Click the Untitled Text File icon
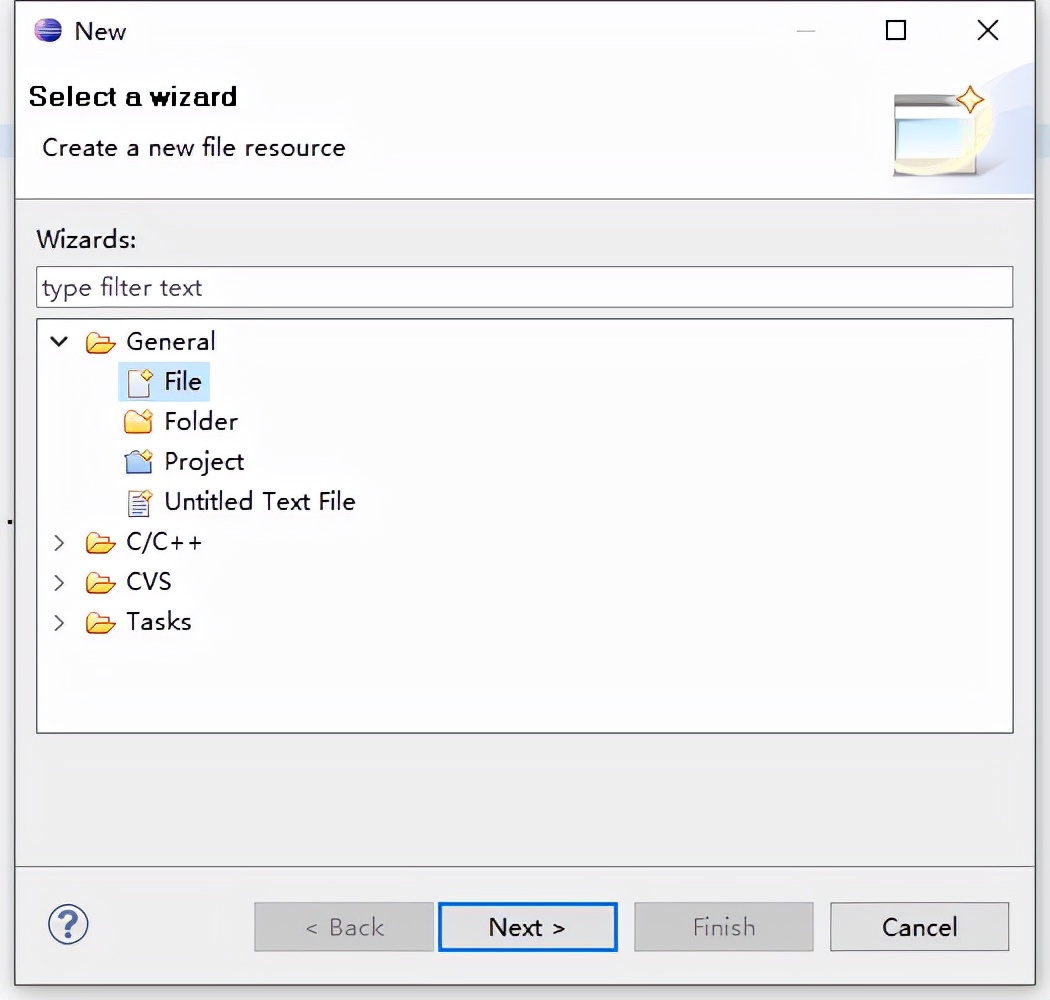The height and width of the screenshot is (1000, 1050). tap(139, 502)
